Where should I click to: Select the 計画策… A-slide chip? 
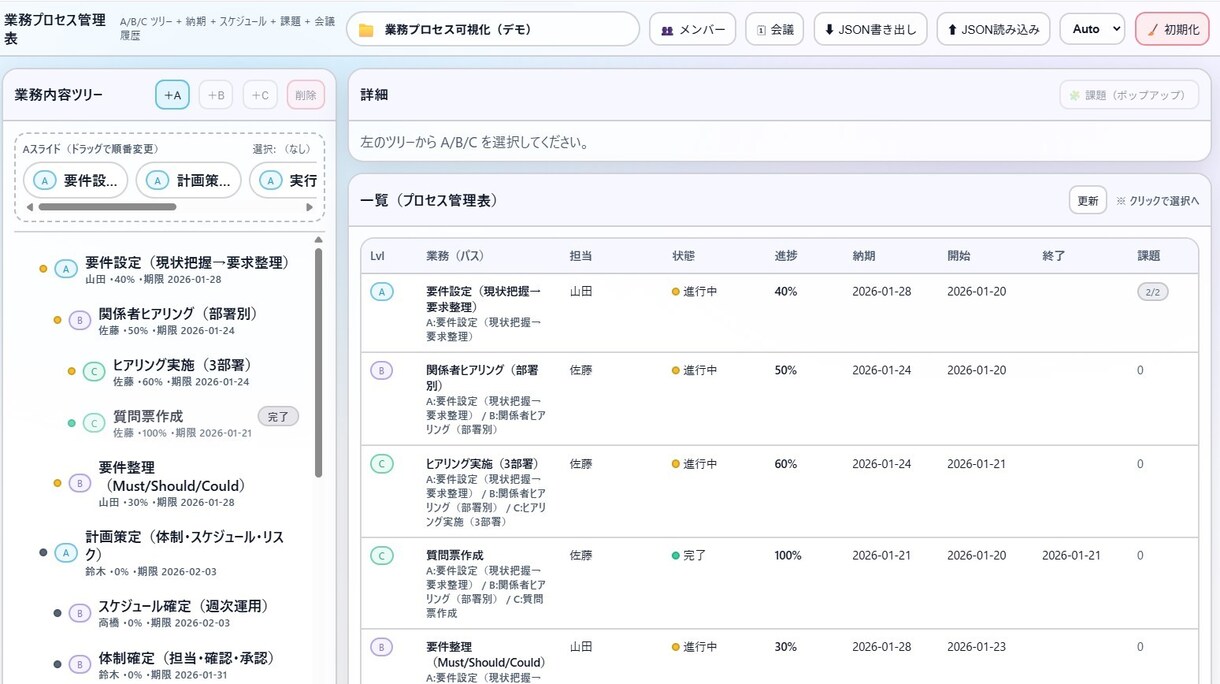pyautogui.click(x=189, y=181)
